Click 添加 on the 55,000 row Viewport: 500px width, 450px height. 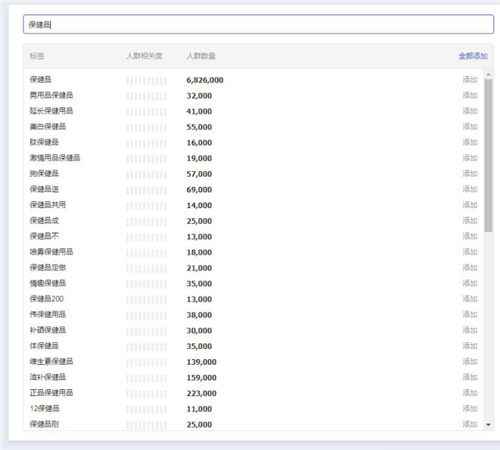click(470, 127)
